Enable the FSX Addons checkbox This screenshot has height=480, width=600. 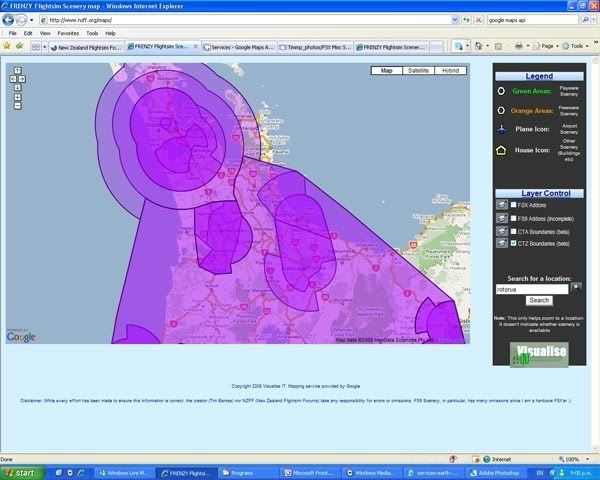click(514, 205)
